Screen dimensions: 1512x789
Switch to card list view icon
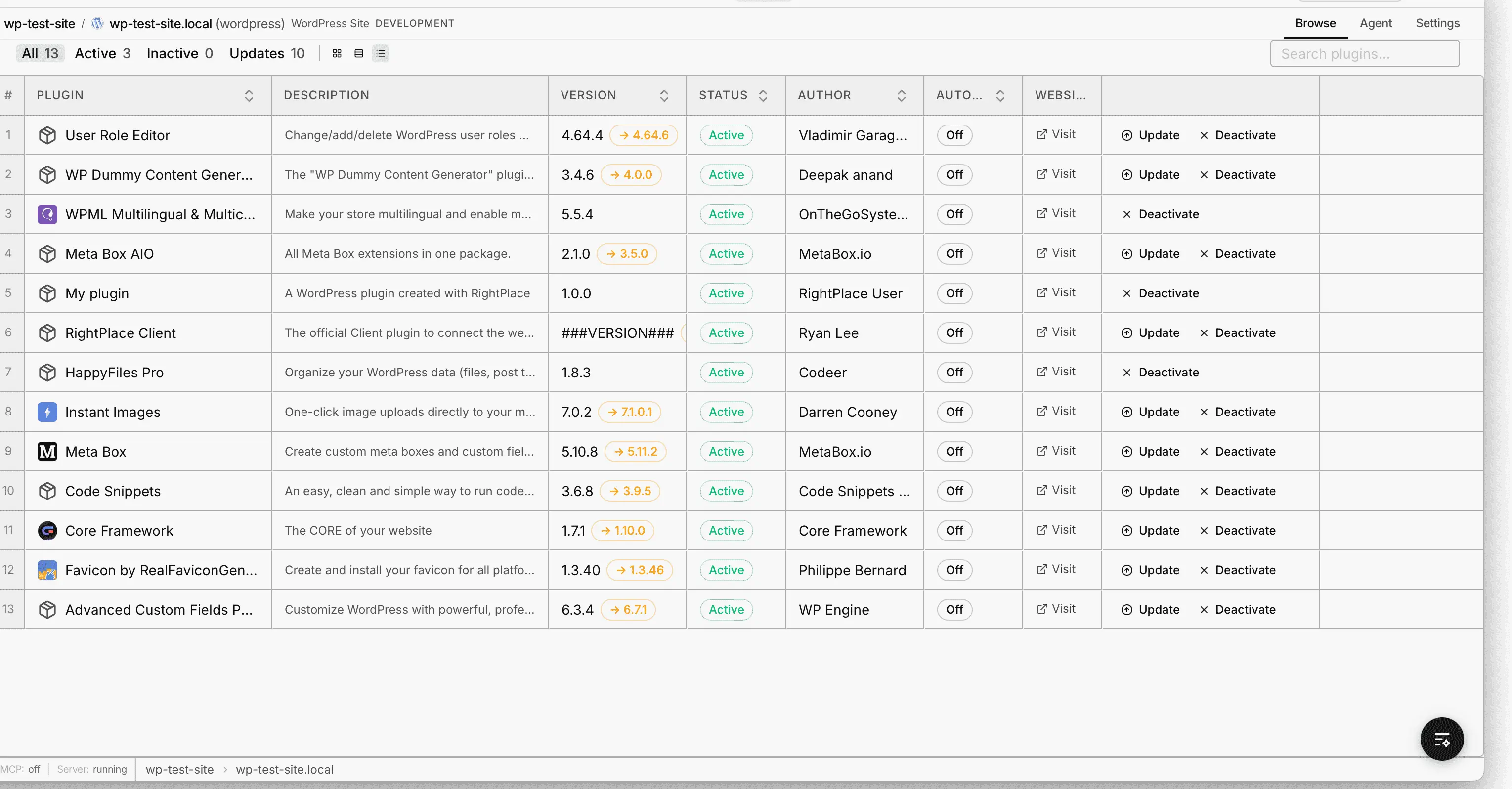(359, 53)
